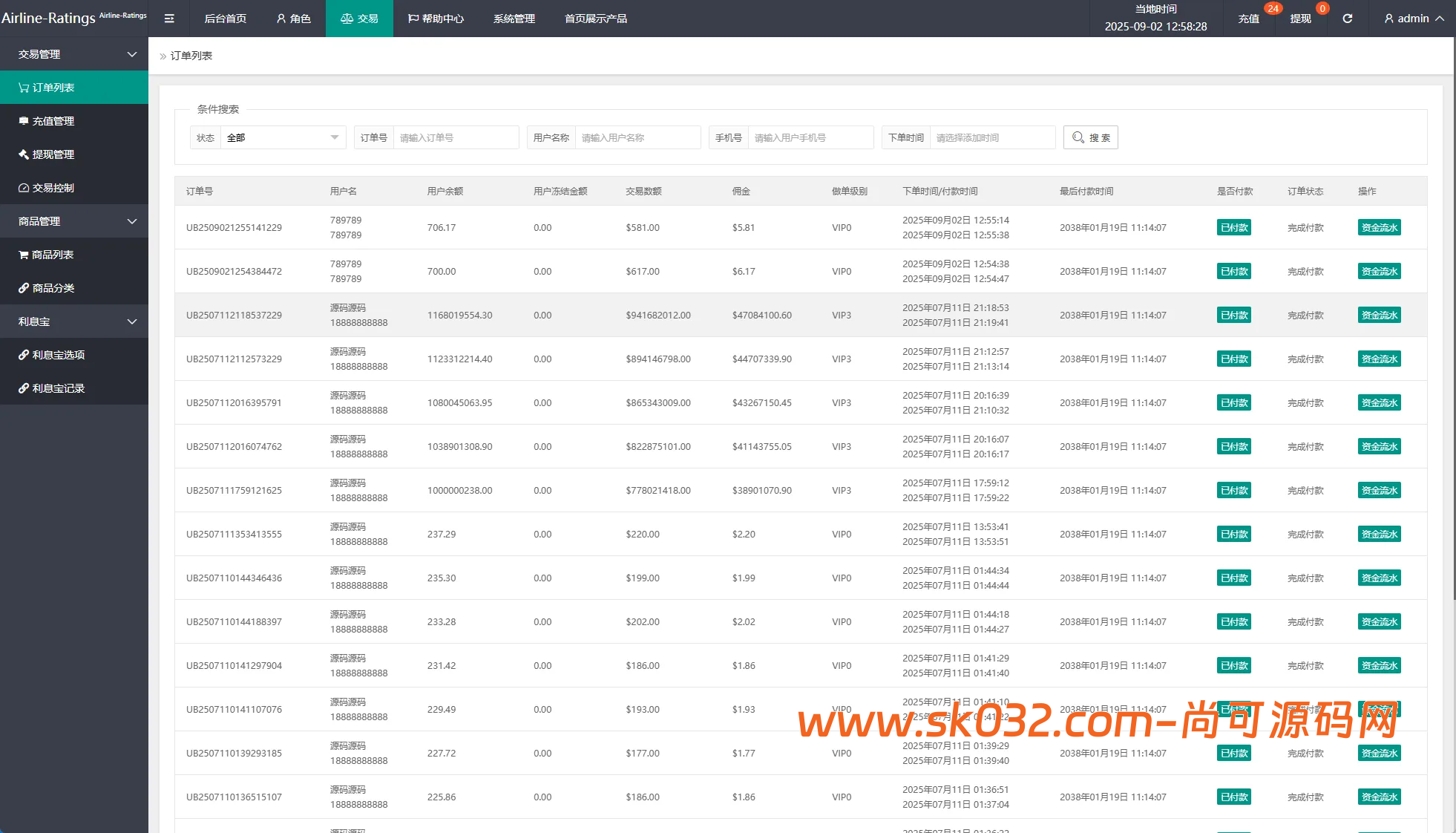
Task: Click the 订单号 input field
Action: pos(456,137)
